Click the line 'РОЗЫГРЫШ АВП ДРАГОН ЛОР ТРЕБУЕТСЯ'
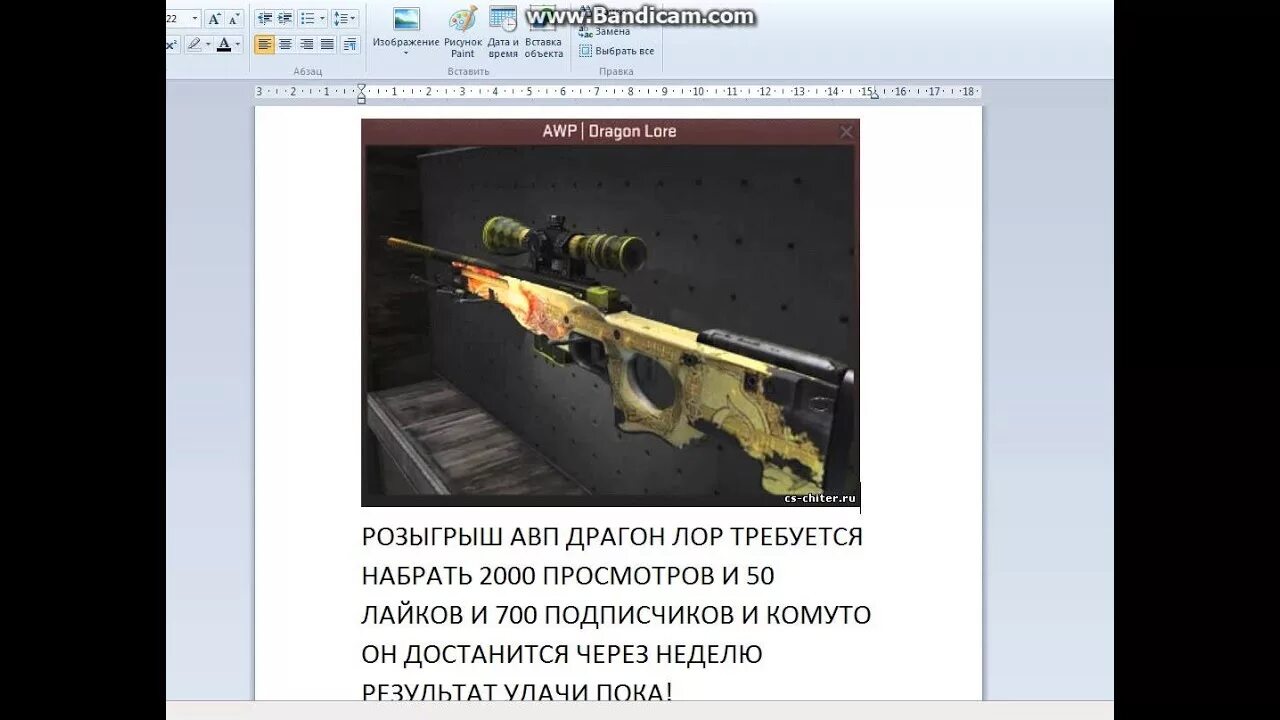Screen dimensions: 1280x720 612,537
